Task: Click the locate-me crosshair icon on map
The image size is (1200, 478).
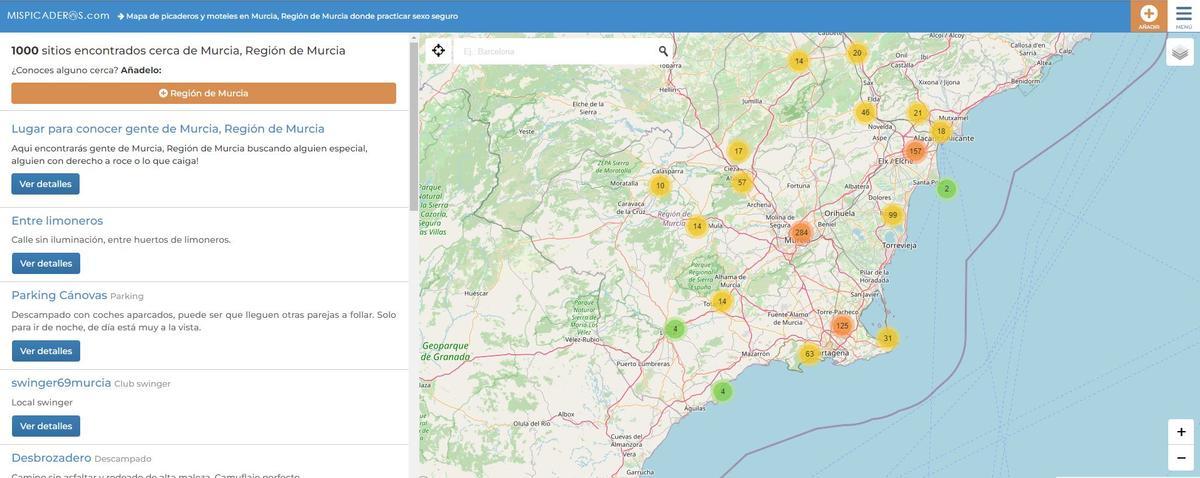Action: click(x=438, y=51)
